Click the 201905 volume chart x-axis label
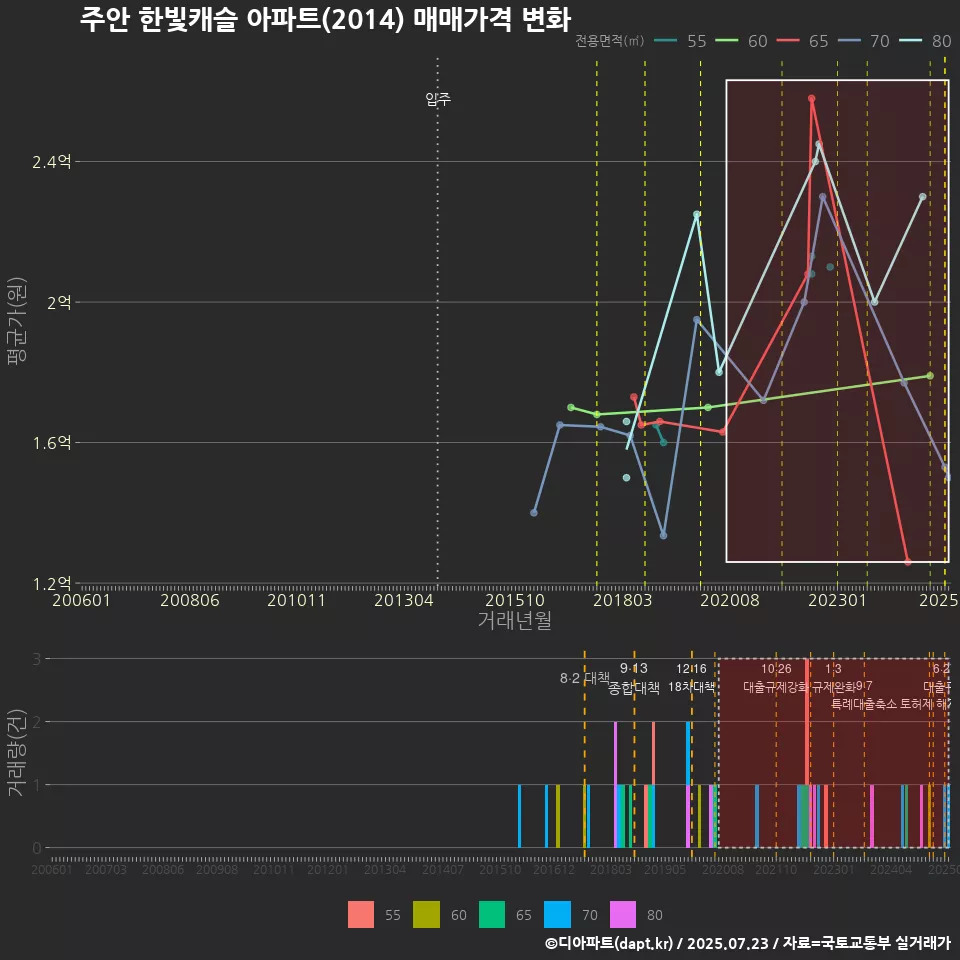The image size is (960, 960). [x=664, y=869]
